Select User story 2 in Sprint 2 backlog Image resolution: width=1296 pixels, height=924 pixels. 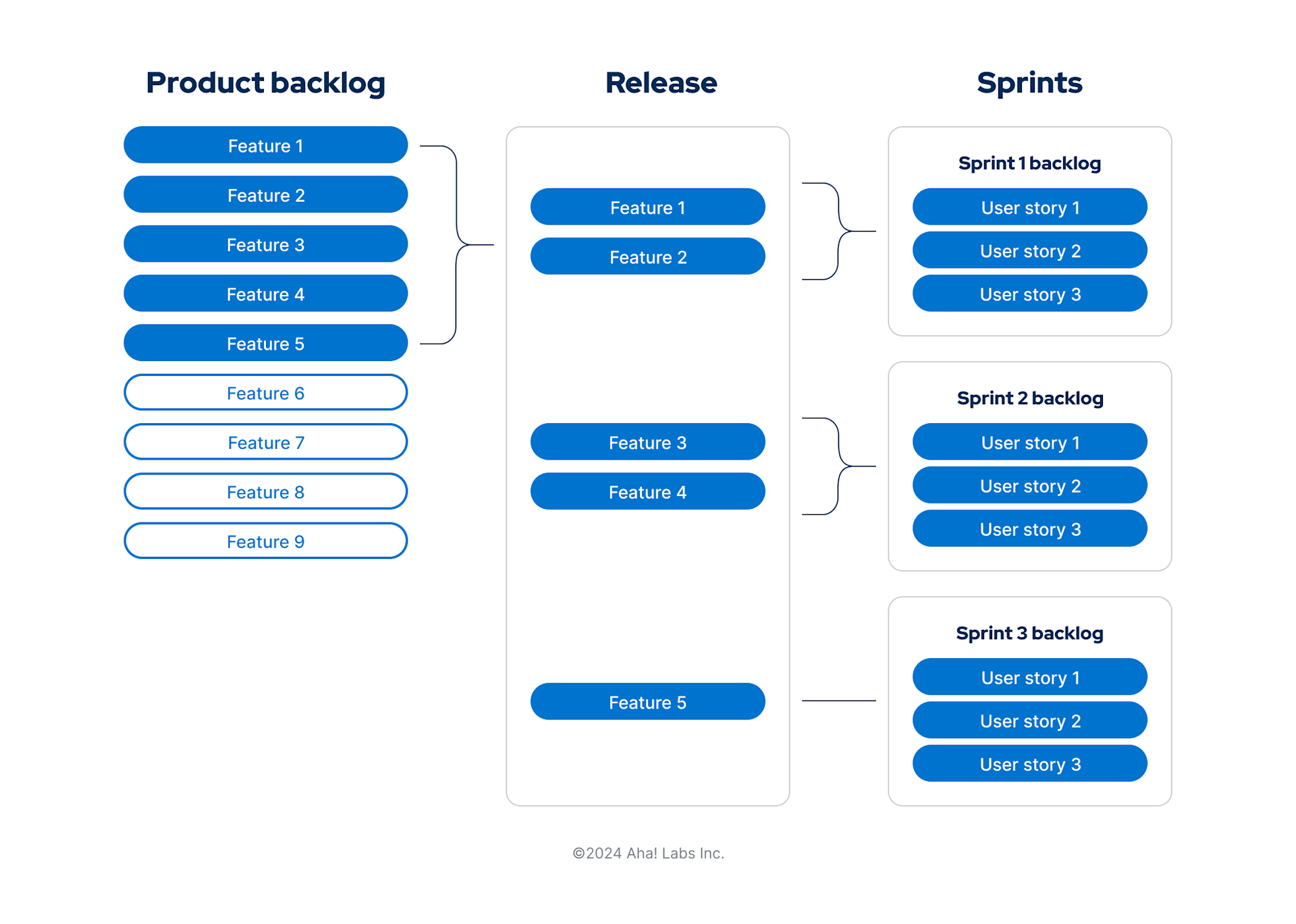1029,485
